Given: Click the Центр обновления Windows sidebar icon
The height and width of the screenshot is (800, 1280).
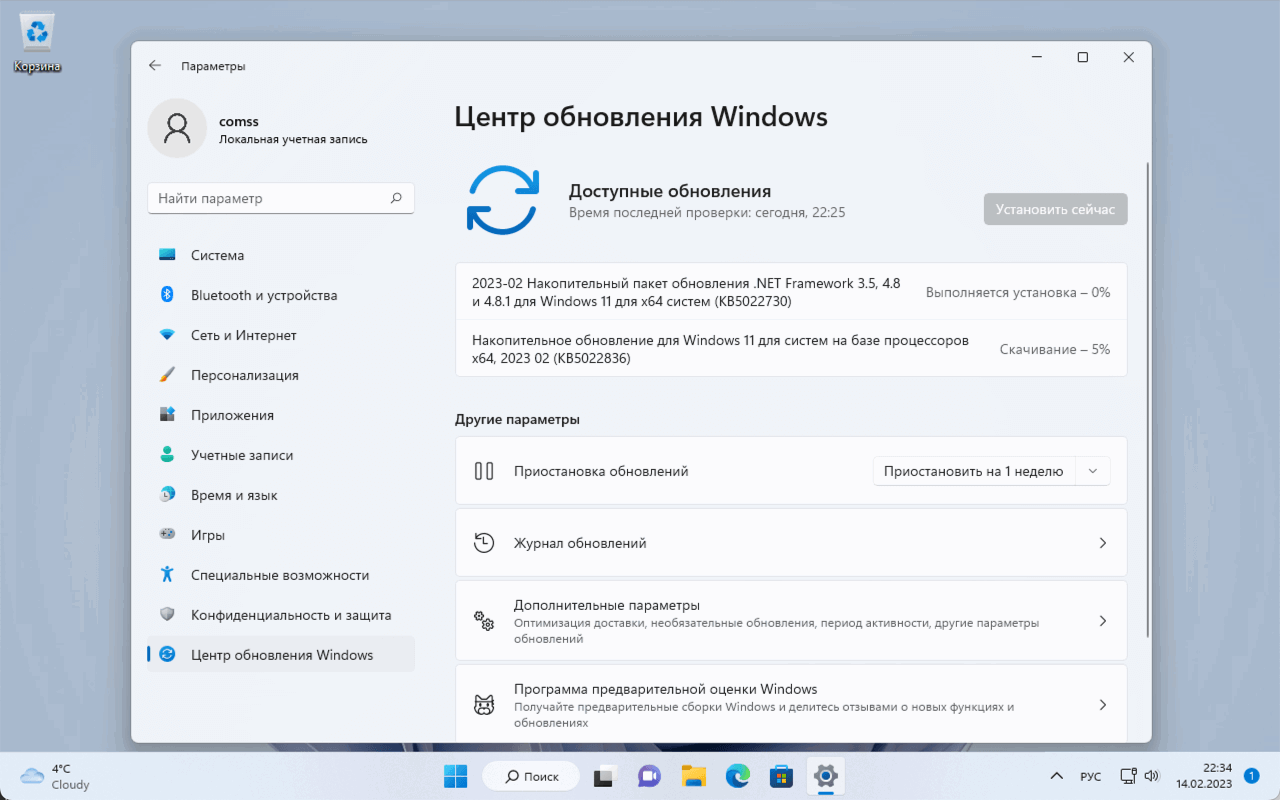Looking at the screenshot, I should (x=168, y=655).
